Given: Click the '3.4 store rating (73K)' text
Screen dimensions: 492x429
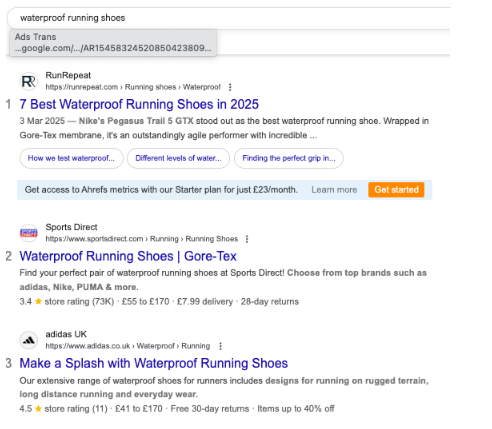Looking at the screenshot, I should (67, 302).
